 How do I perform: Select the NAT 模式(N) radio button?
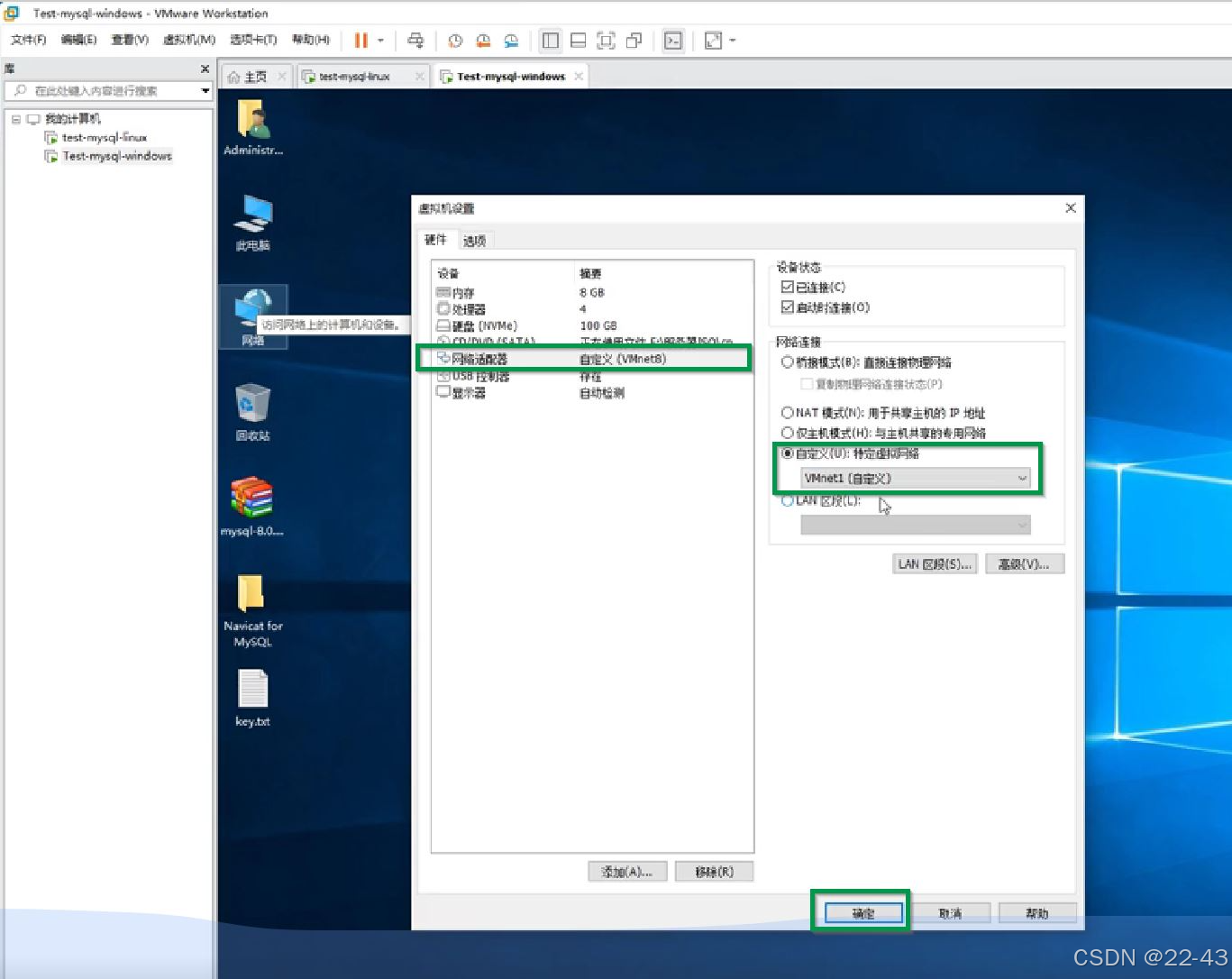(787, 413)
